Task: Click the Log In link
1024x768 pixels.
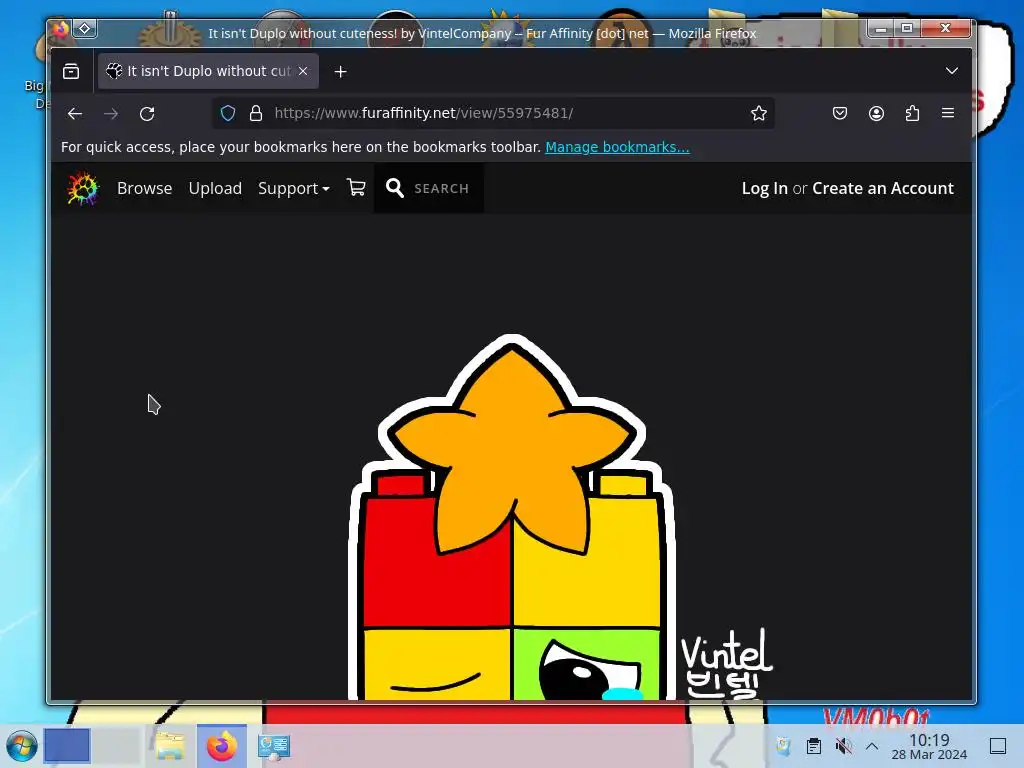Action: pyautogui.click(x=764, y=188)
